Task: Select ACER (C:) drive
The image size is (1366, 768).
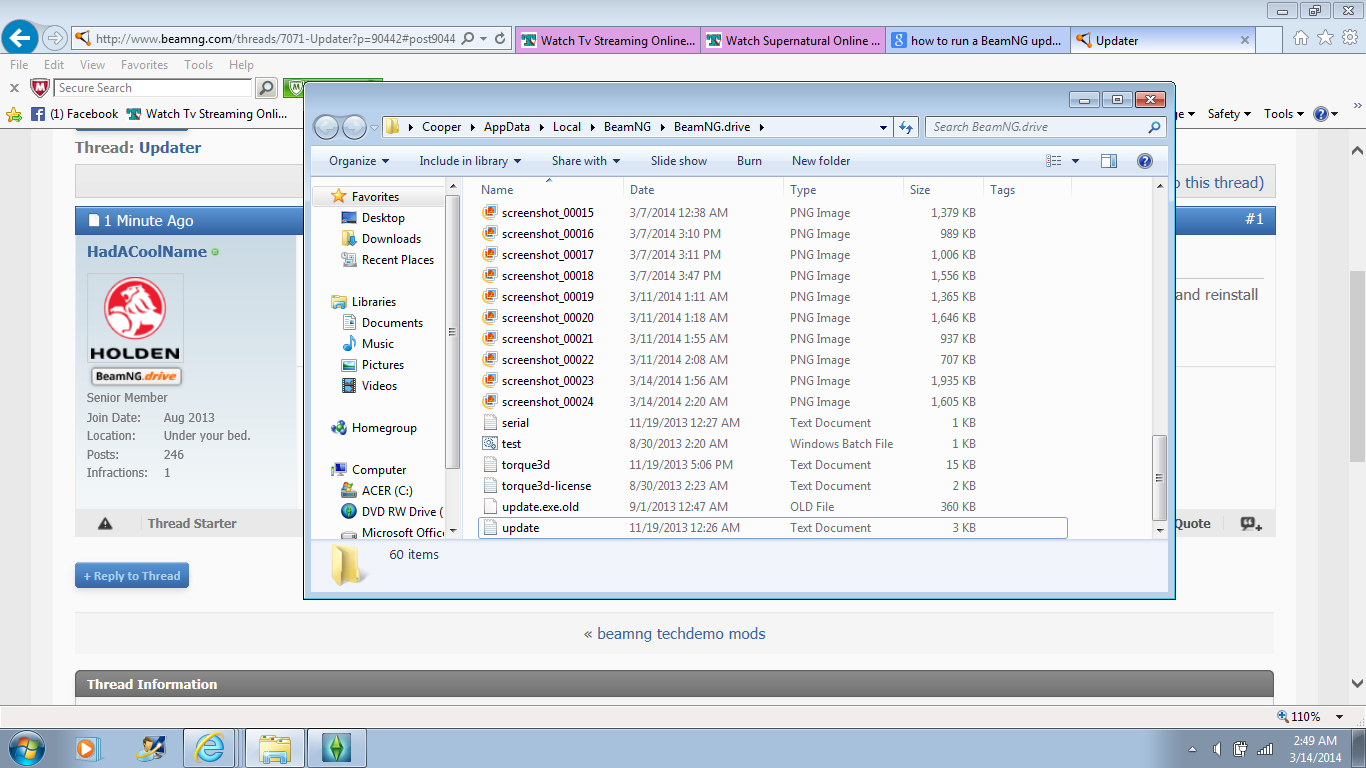Action: click(387, 491)
